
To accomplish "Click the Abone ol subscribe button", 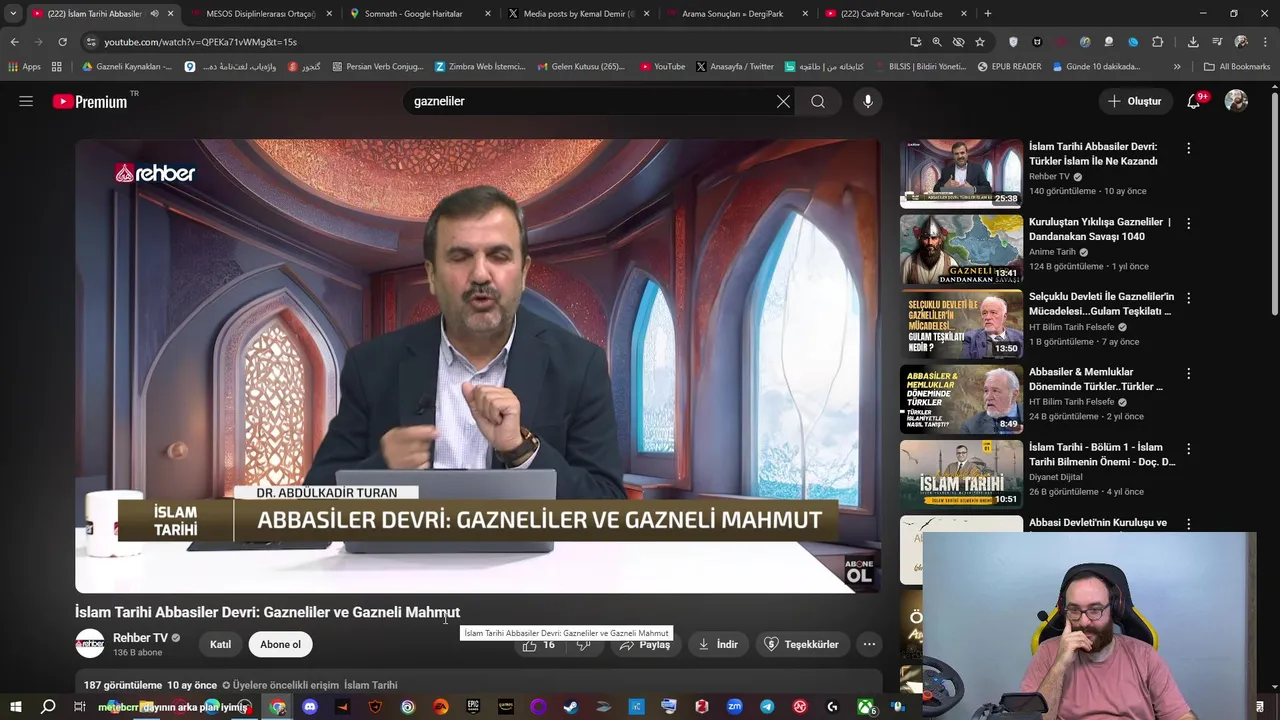I will 280,645.
